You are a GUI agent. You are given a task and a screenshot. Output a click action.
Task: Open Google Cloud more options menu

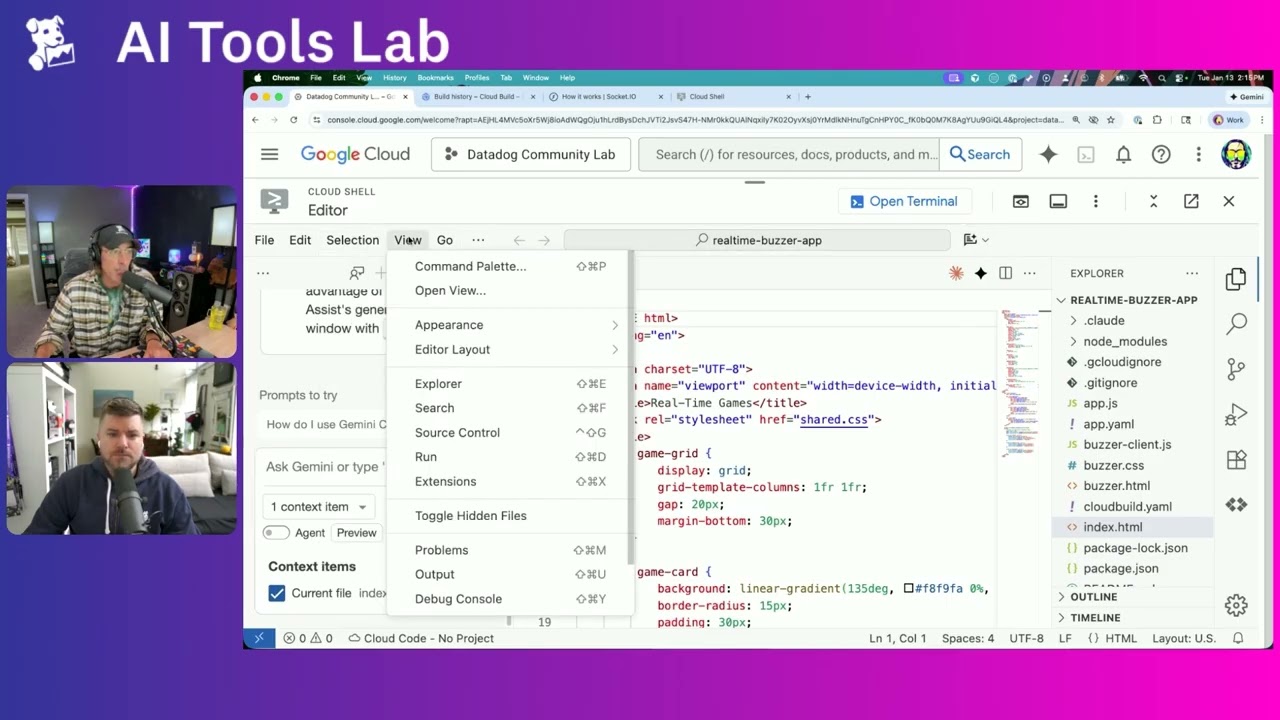coord(1198,154)
